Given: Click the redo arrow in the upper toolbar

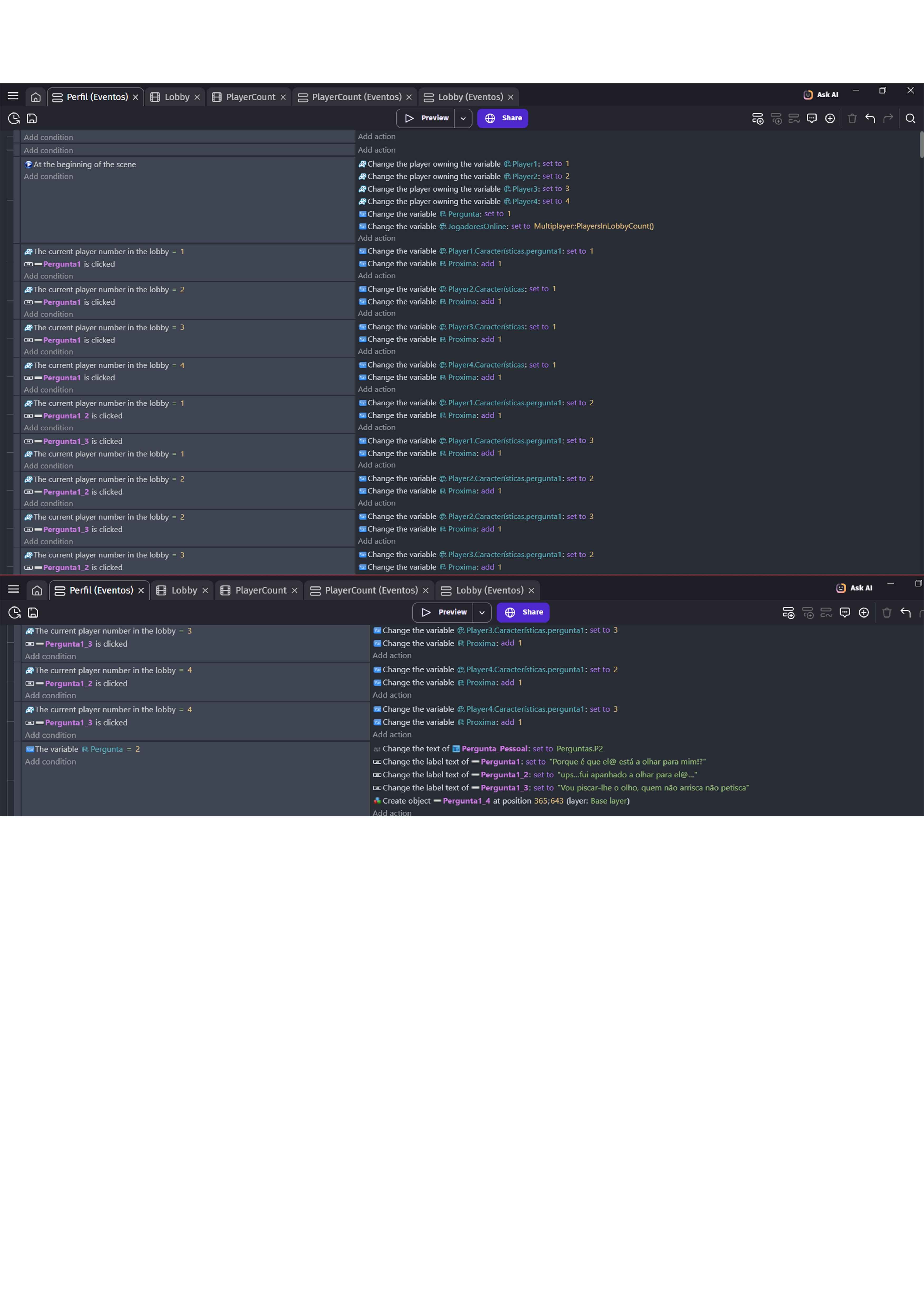Looking at the screenshot, I should click(x=888, y=118).
